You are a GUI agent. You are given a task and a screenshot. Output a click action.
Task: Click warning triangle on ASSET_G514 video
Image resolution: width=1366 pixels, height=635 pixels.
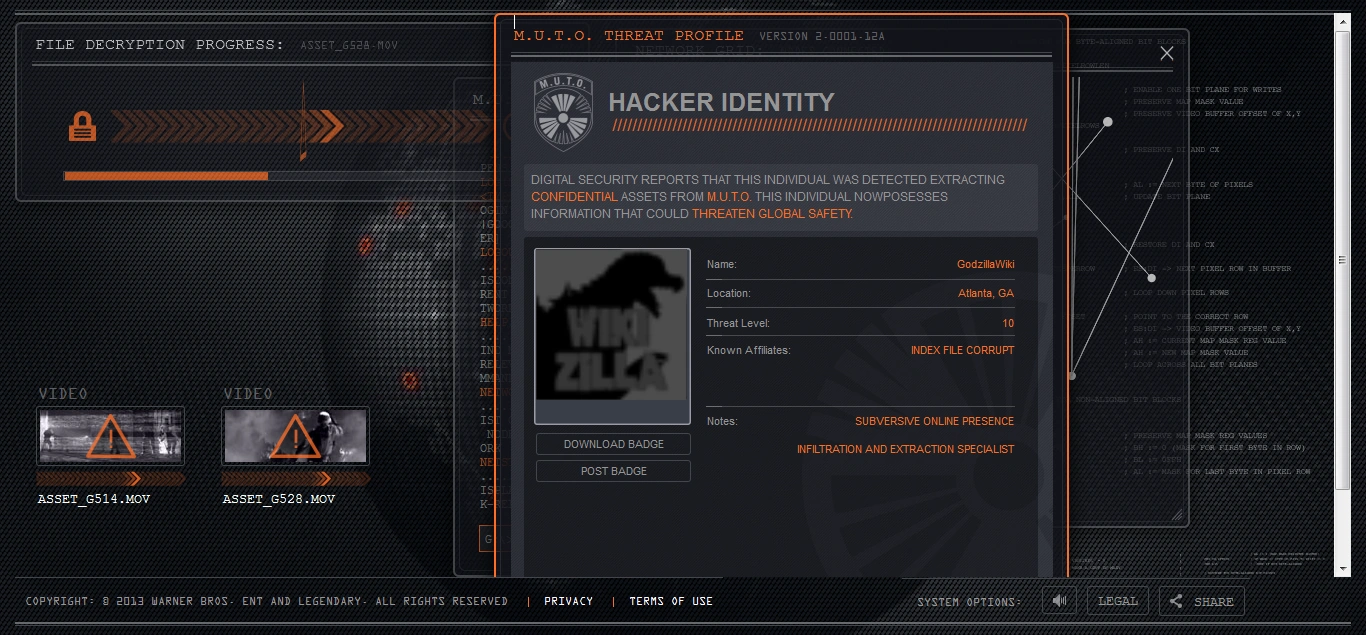[x=110, y=436]
